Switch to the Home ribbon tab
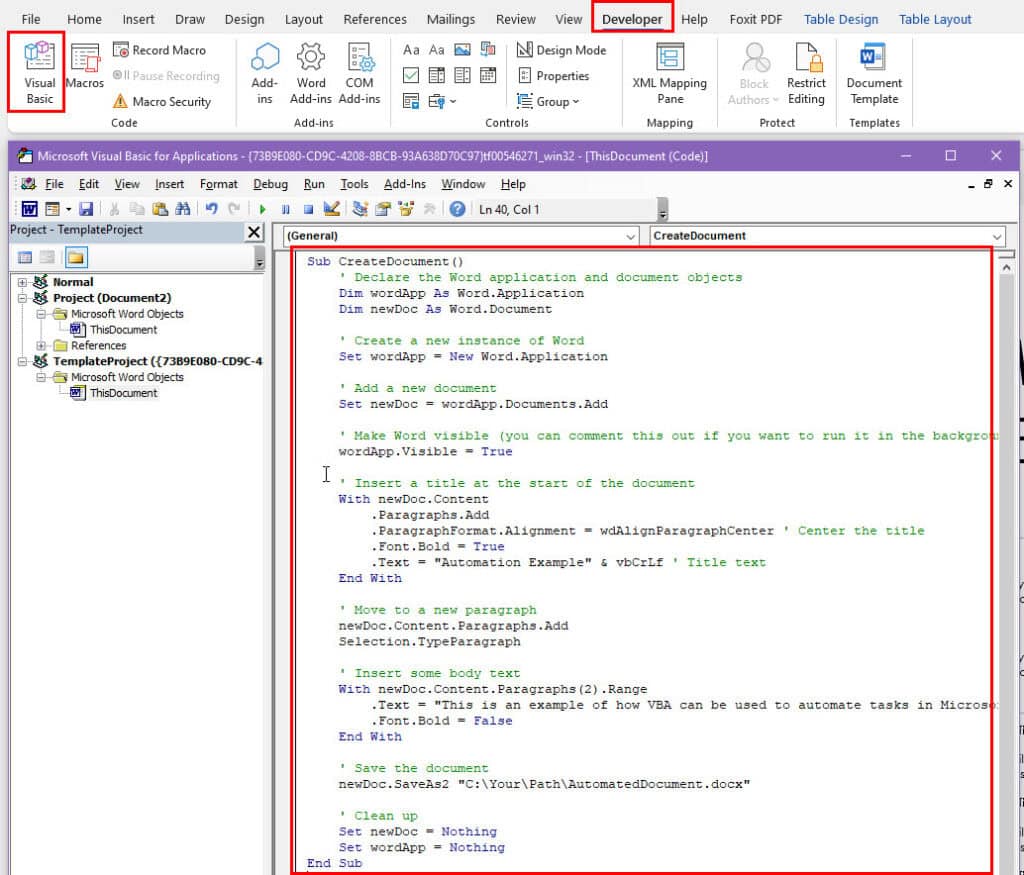This screenshot has width=1024, height=875. pos(84,20)
